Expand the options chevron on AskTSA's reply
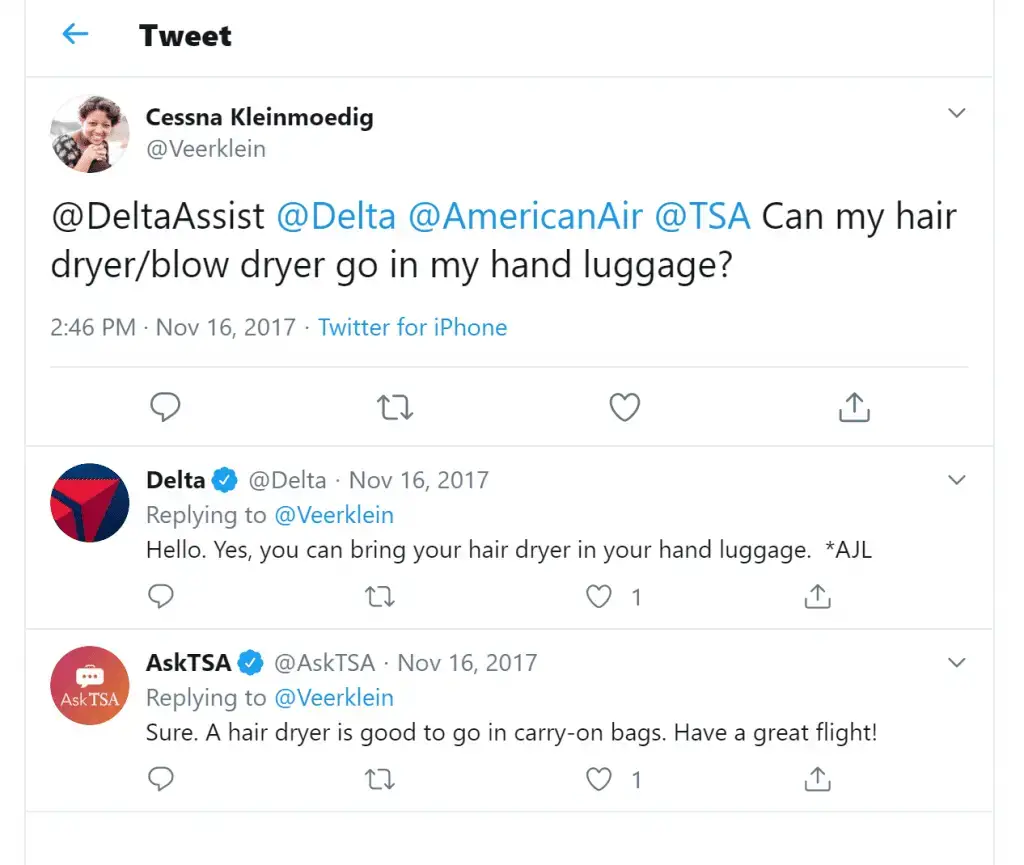Image resolution: width=1024 pixels, height=865 pixels. click(957, 662)
